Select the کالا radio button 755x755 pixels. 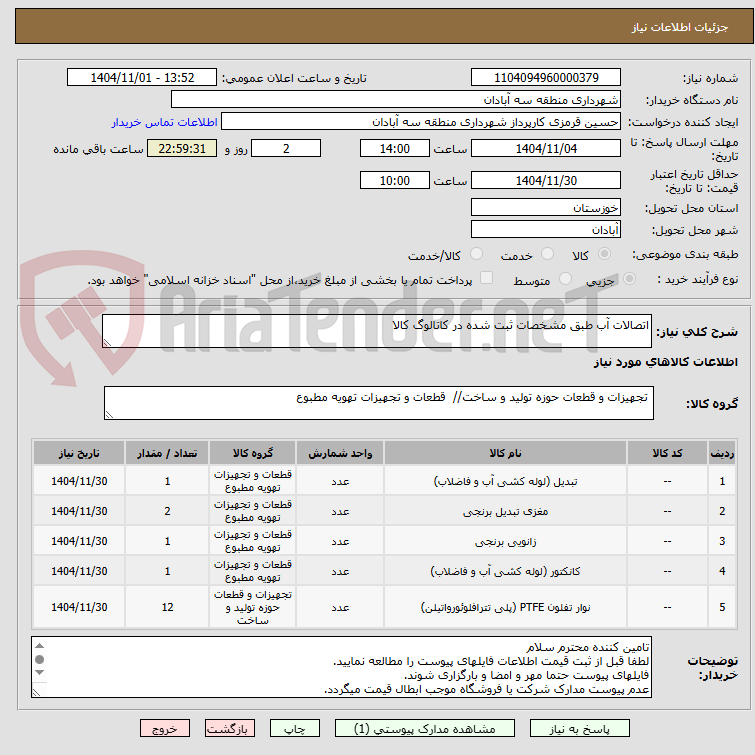pyautogui.click(x=604, y=254)
